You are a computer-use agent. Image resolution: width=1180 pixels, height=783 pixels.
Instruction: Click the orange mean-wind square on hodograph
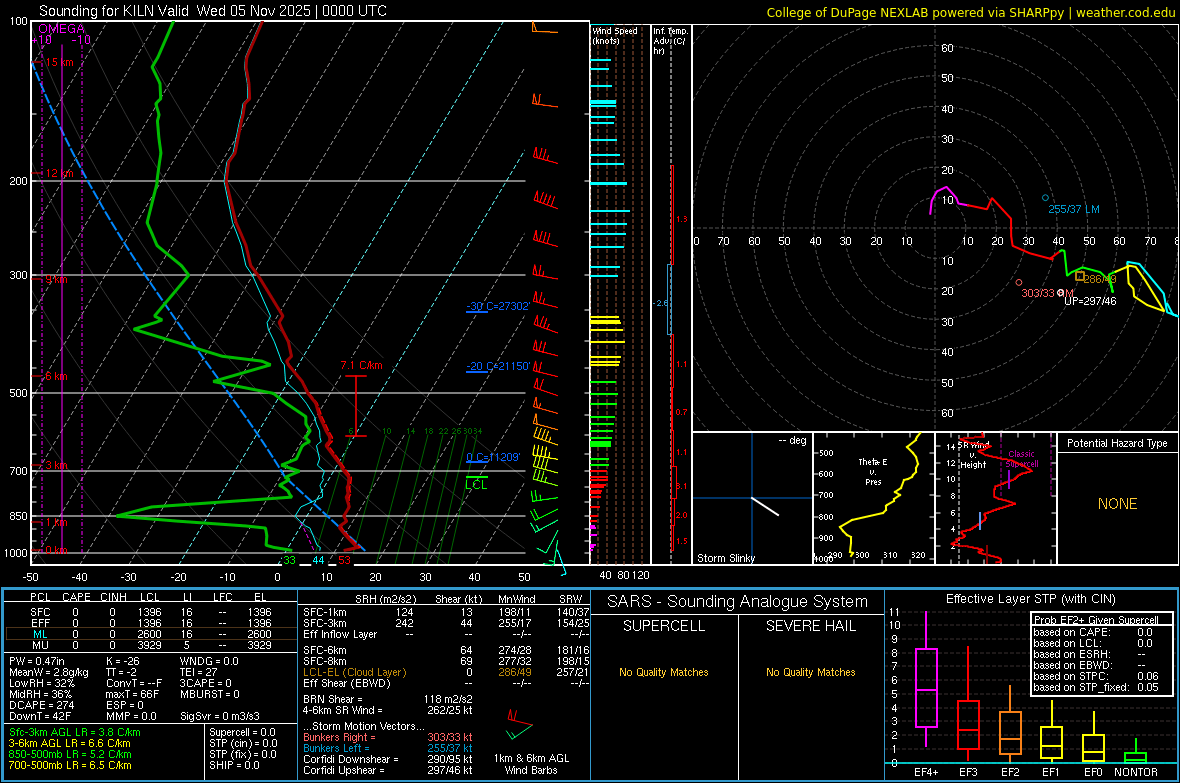[x=1080, y=276]
